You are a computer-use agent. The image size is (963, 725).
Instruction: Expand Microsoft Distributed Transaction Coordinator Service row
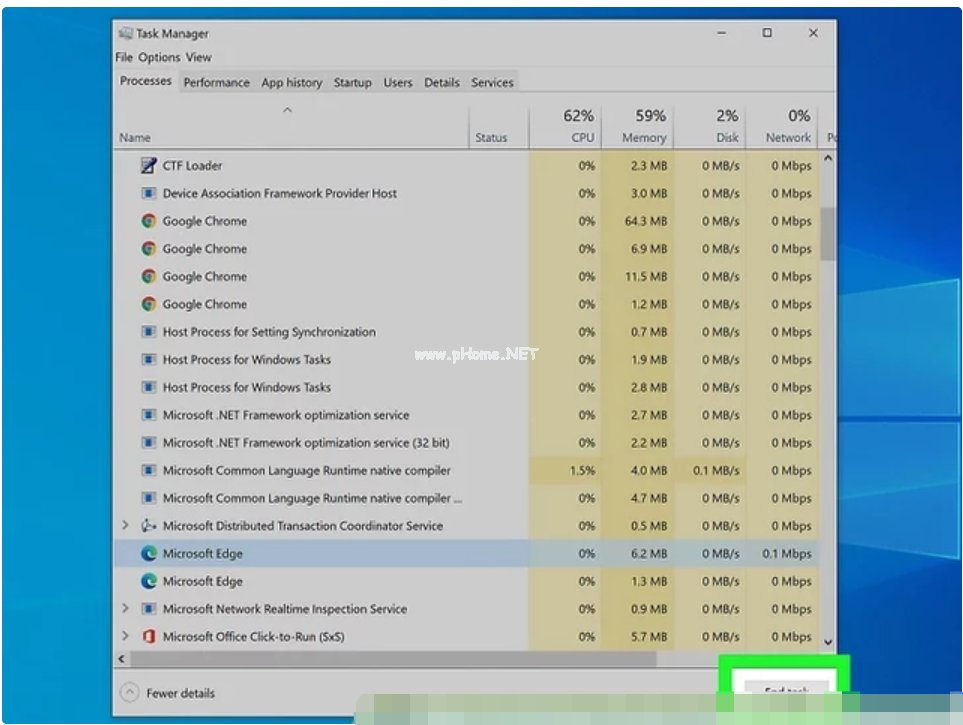tap(125, 526)
